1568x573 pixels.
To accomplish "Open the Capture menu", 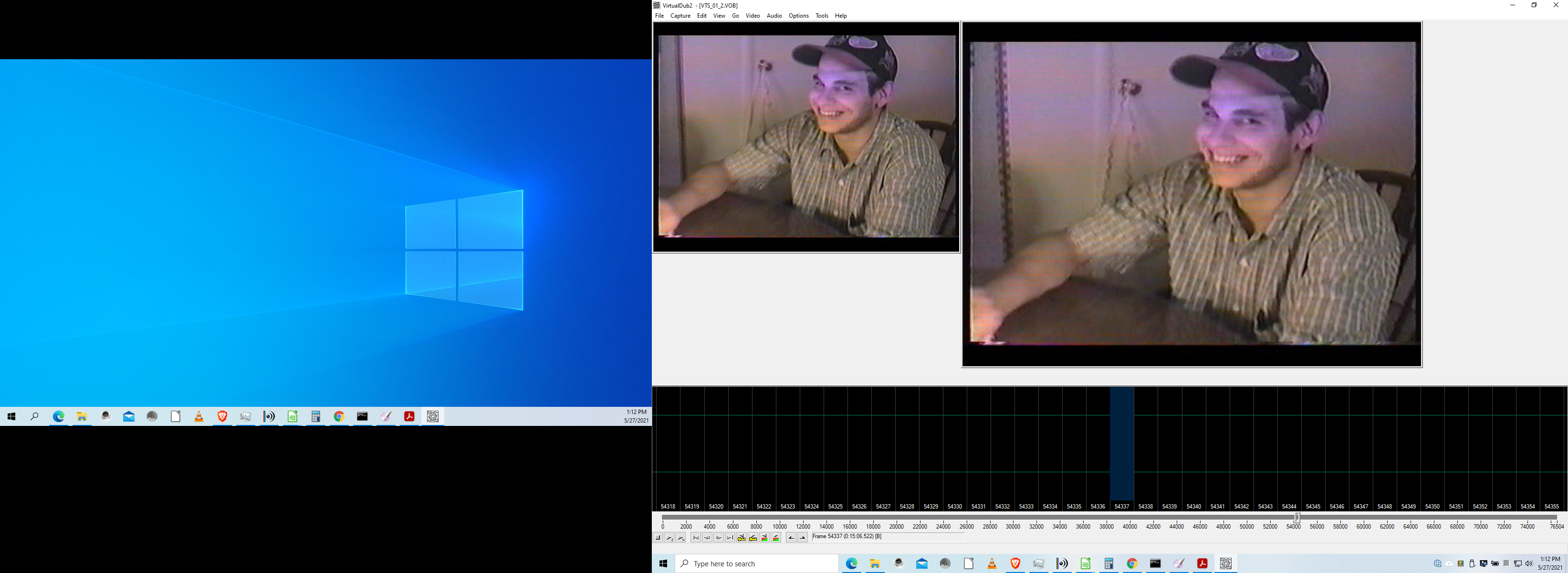I will click(x=680, y=16).
